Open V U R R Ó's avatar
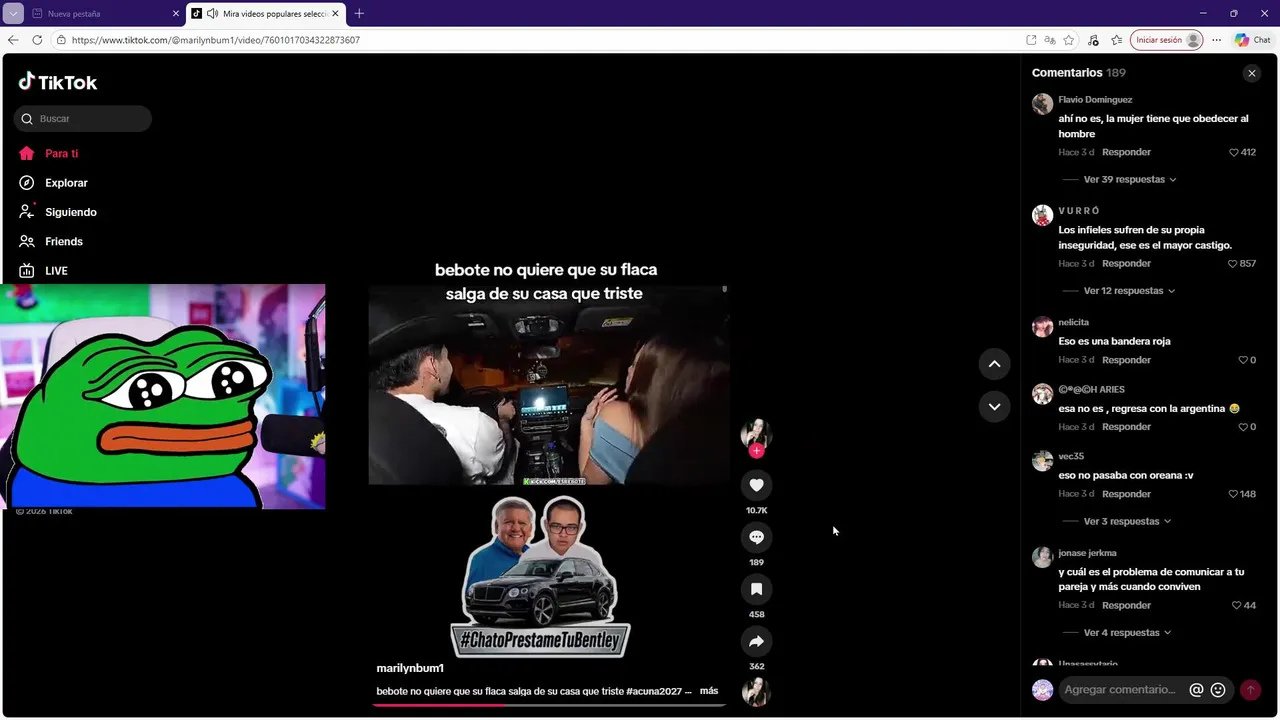The width and height of the screenshot is (1280, 720). pyautogui.click(x=1042, y=216)
